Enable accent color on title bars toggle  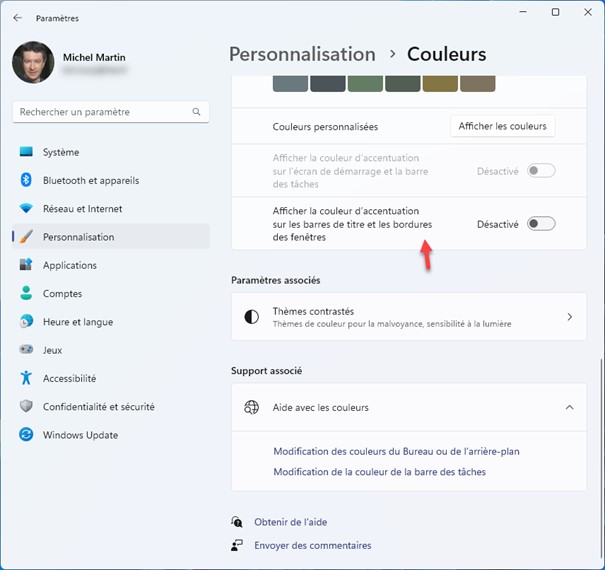[541, 224]
